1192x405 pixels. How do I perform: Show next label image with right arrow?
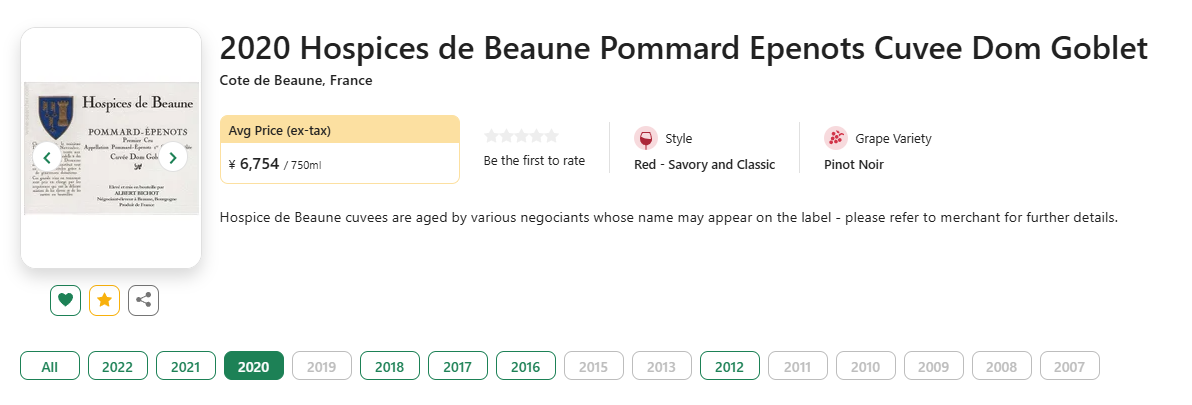(x=173, y=157)
